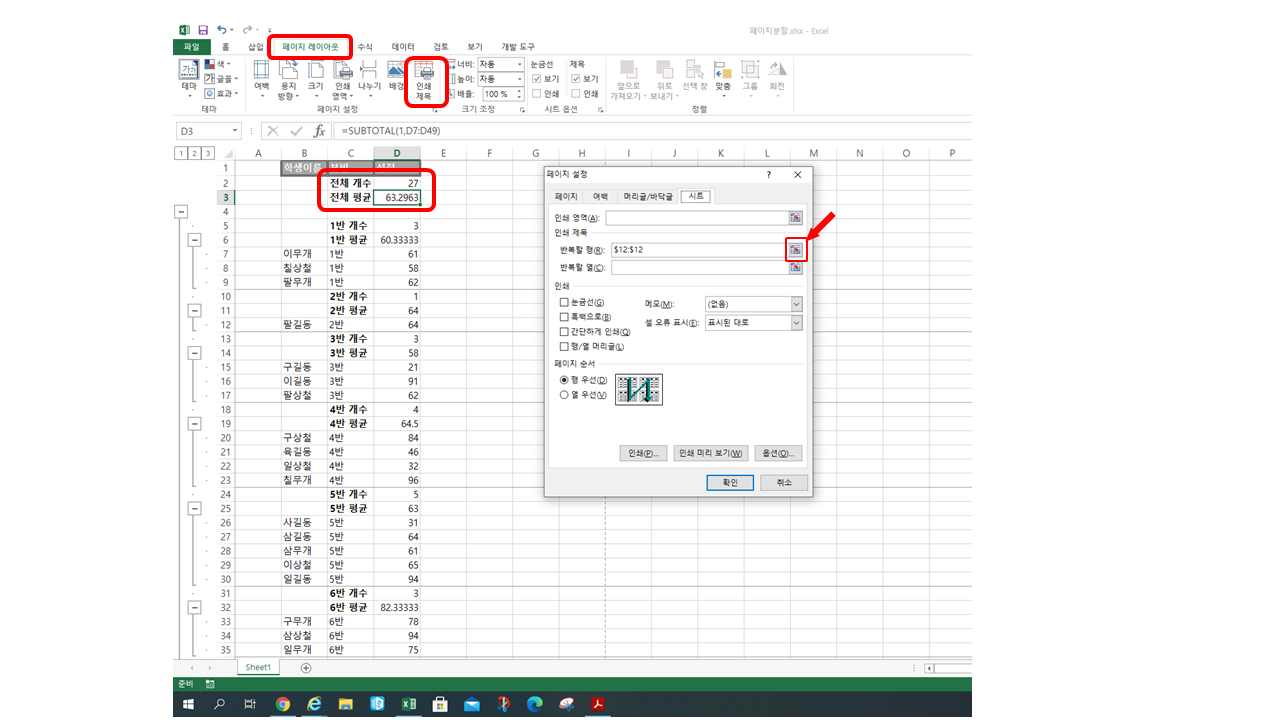Open the Name Box dropdown arrow
The height and width of the screenshot is (720, 1280).
(x=236, y=131)
